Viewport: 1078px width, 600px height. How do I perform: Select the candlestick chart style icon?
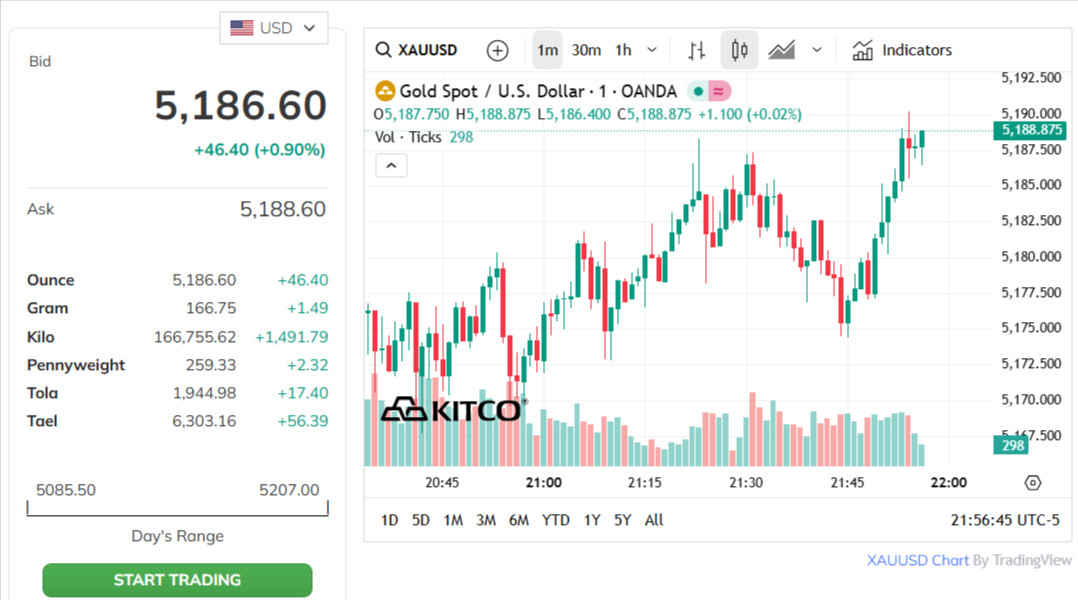click(739, 50)
